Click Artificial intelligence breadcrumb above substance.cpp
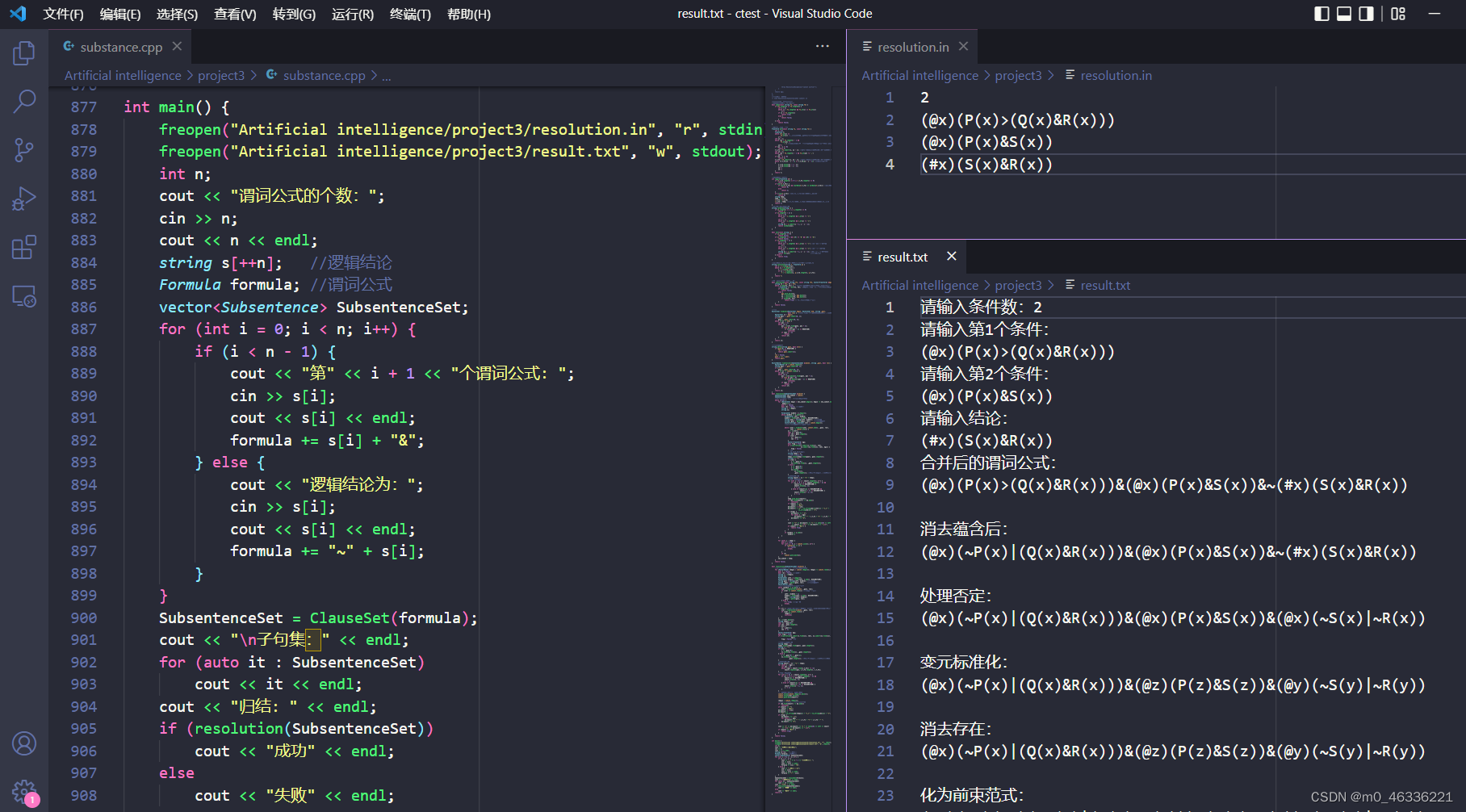This screenshot has width=1466, height=812. (x=123, y=75)
